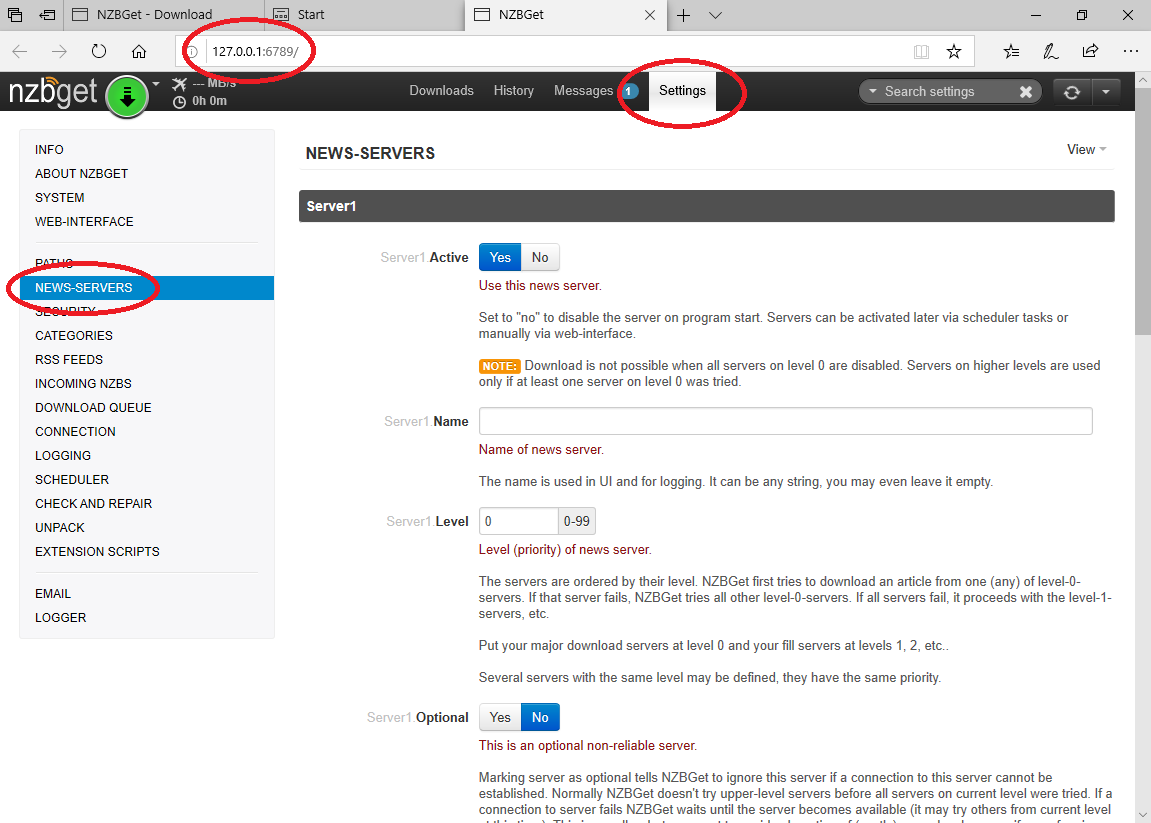Clear the search settings field with X

tap(1025, 91)
